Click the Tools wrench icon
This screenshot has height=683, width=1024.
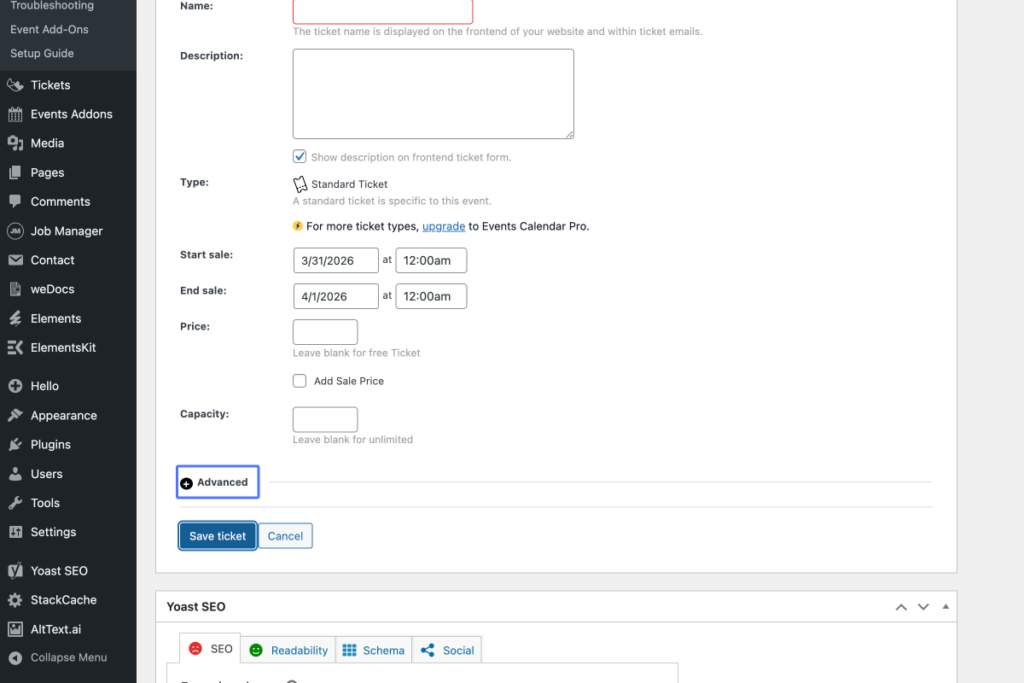click(x=15, y=503)
